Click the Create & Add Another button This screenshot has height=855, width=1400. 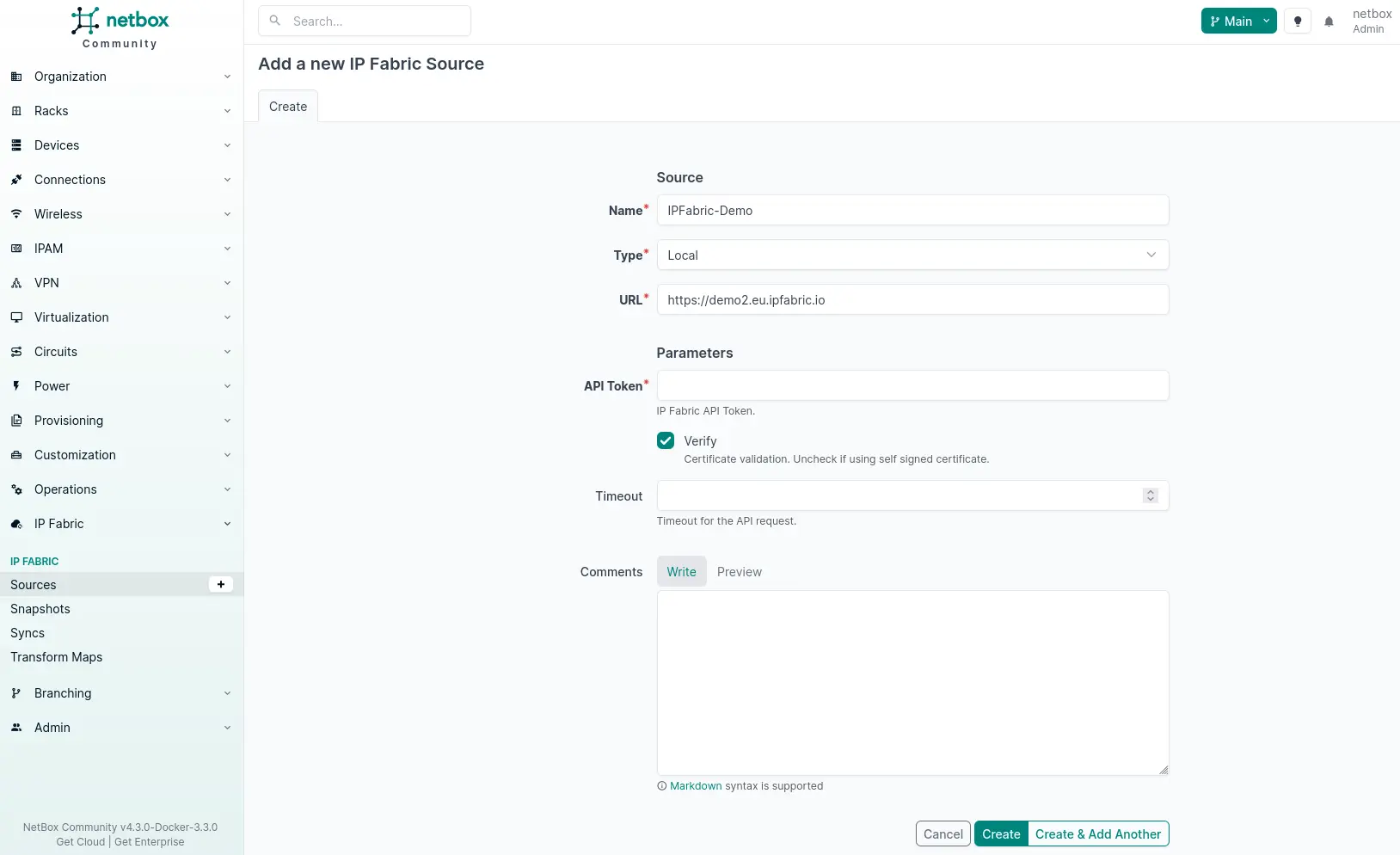click(x=1097, y=834)
